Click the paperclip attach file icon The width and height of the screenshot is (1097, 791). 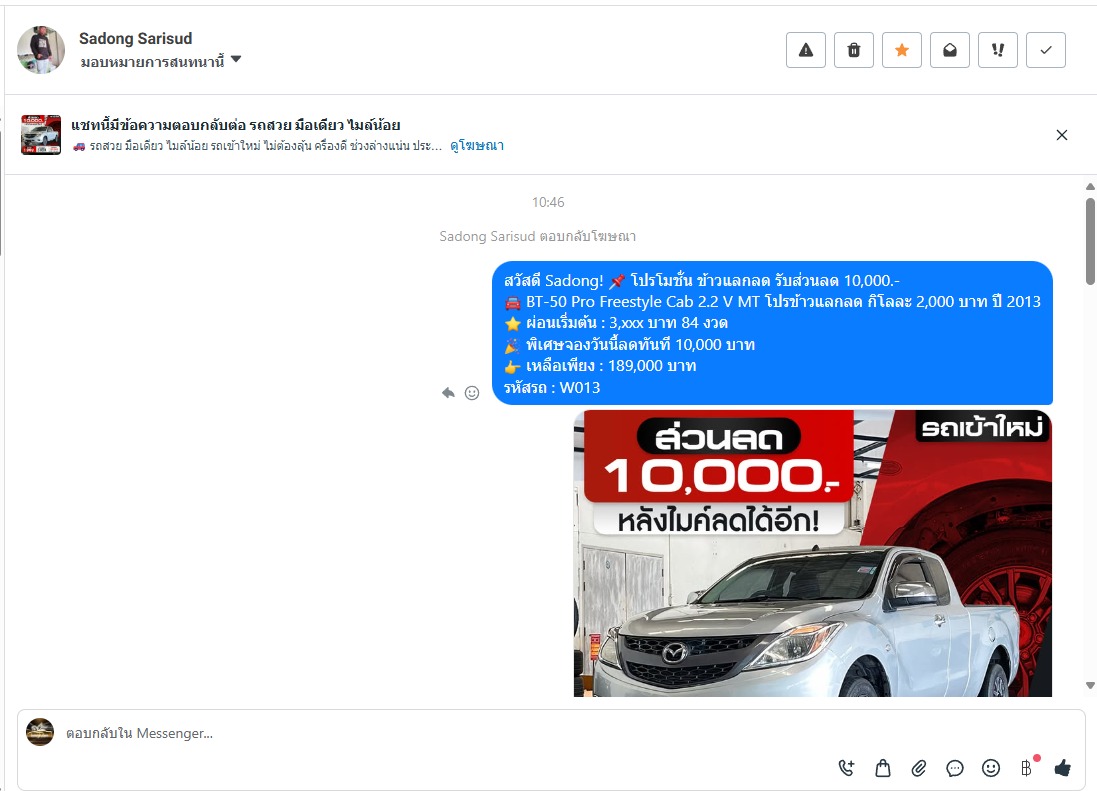[919, 769]
